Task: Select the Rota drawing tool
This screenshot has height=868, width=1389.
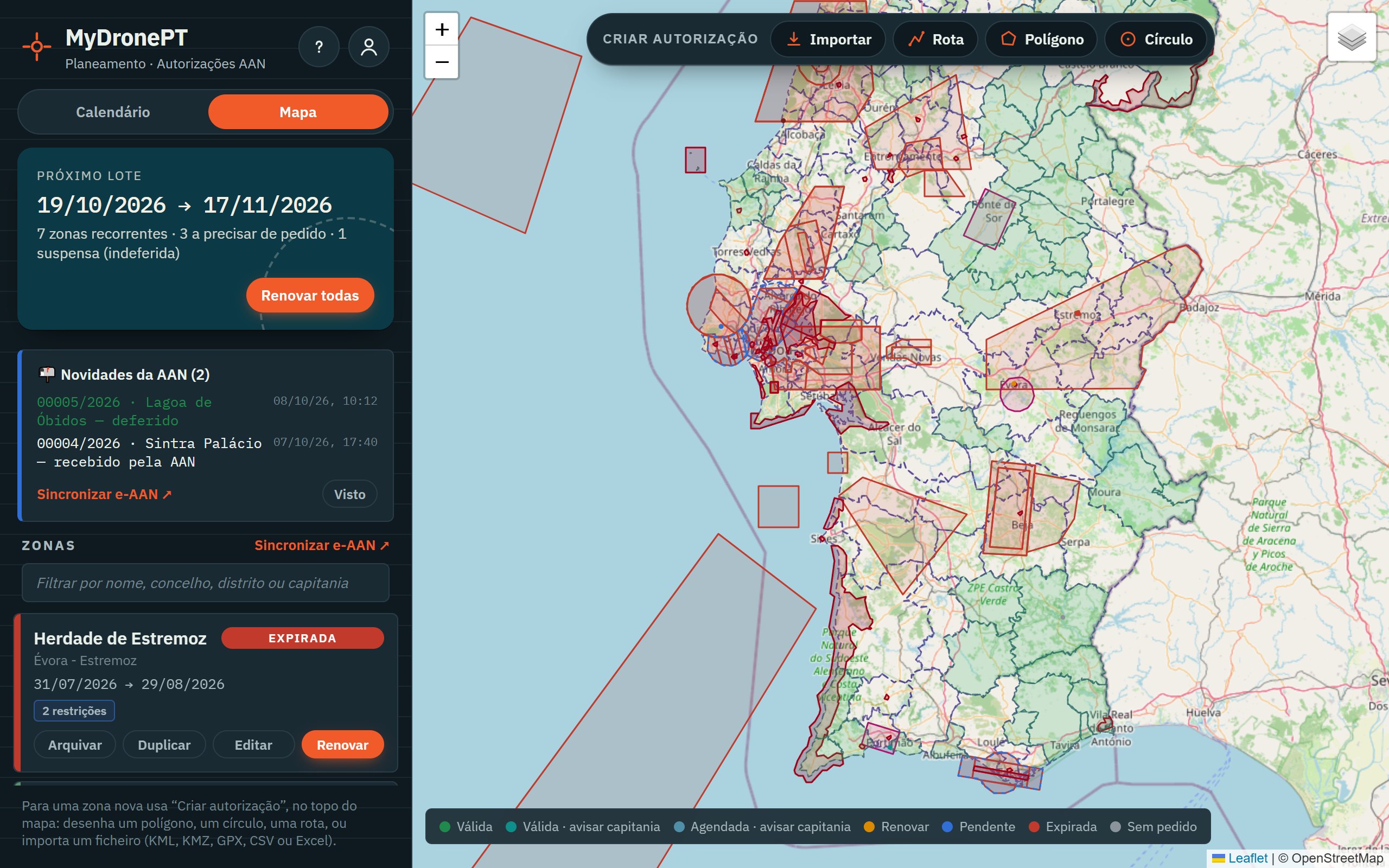Action: click(x=935, y=39)
